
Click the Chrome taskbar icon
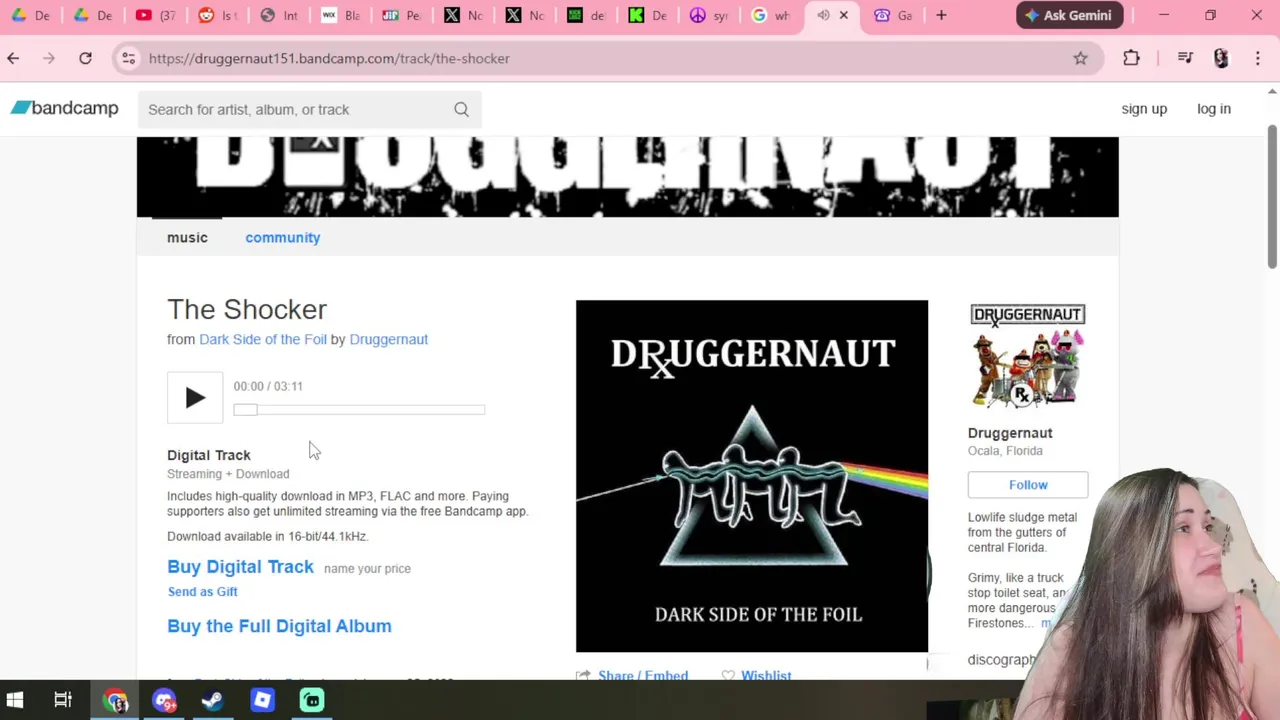coord(116,700)
